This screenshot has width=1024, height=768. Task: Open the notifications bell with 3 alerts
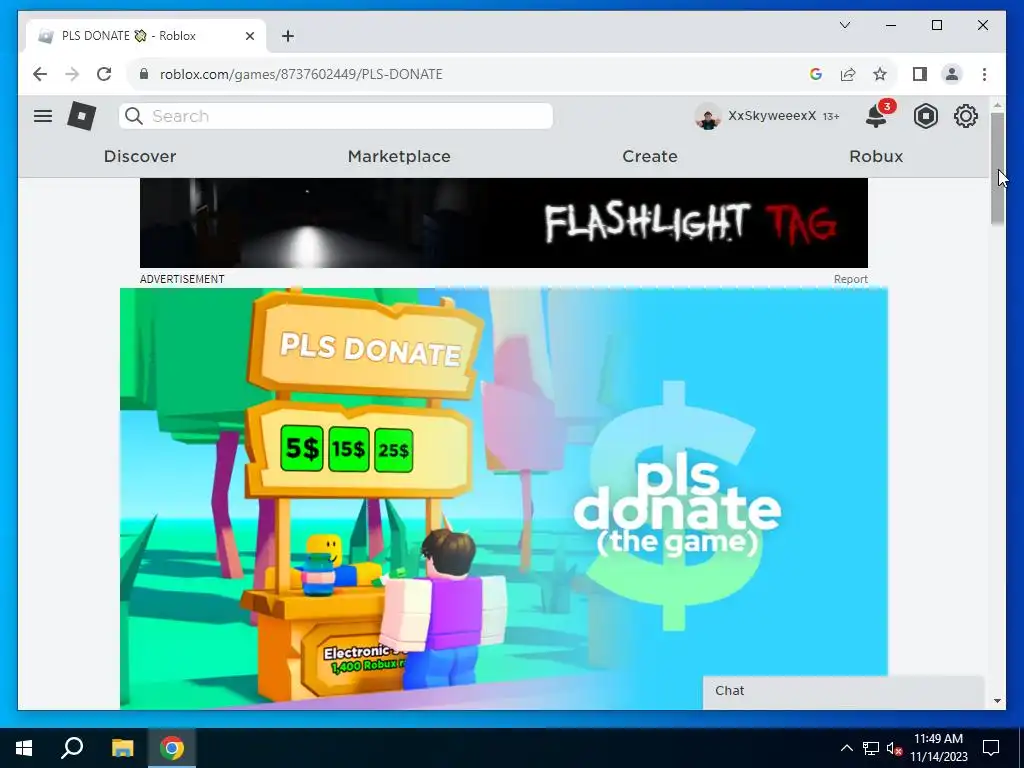pos(876,116)
